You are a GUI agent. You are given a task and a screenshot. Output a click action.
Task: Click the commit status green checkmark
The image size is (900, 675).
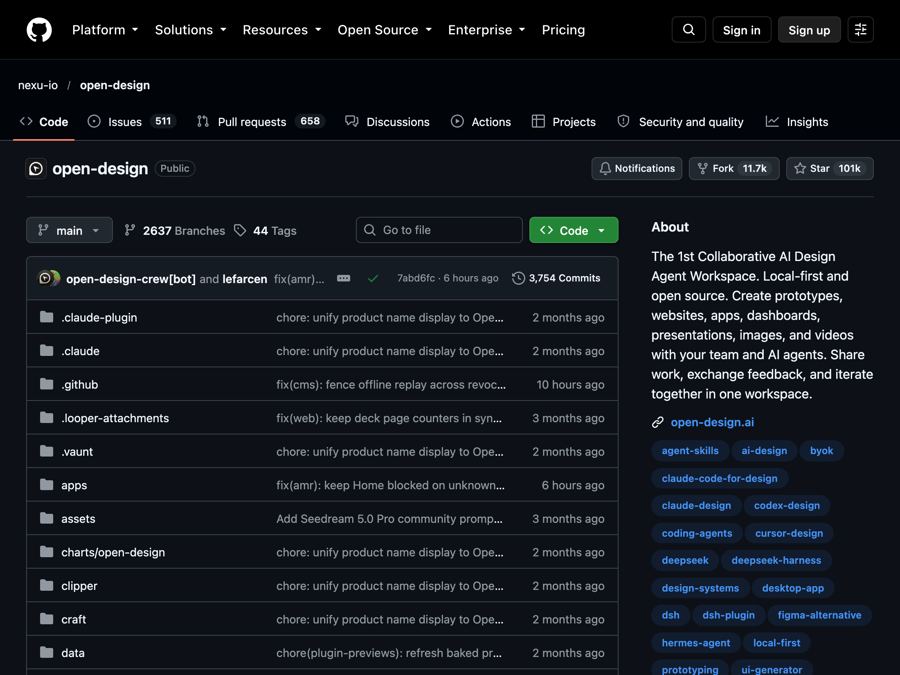pyautogui.click(x=373, y=278)
